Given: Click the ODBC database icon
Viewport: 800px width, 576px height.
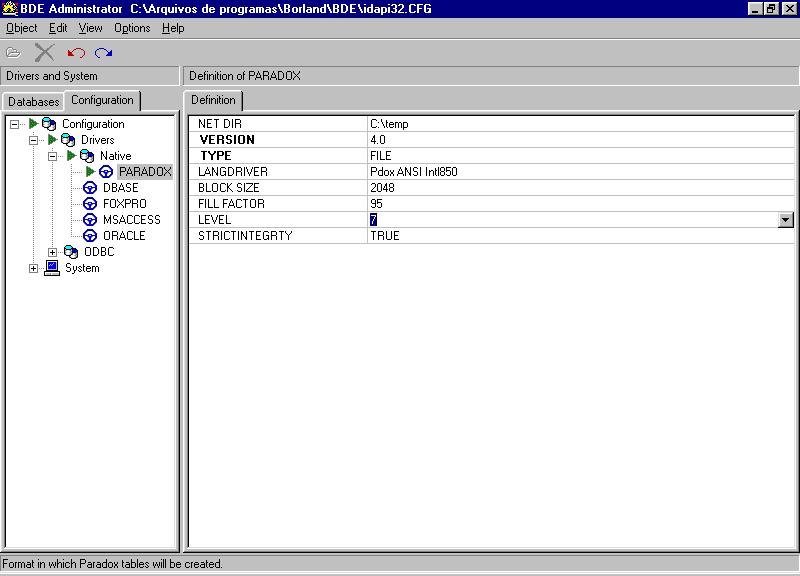Looking at the screenshot, I should [71, 252].
